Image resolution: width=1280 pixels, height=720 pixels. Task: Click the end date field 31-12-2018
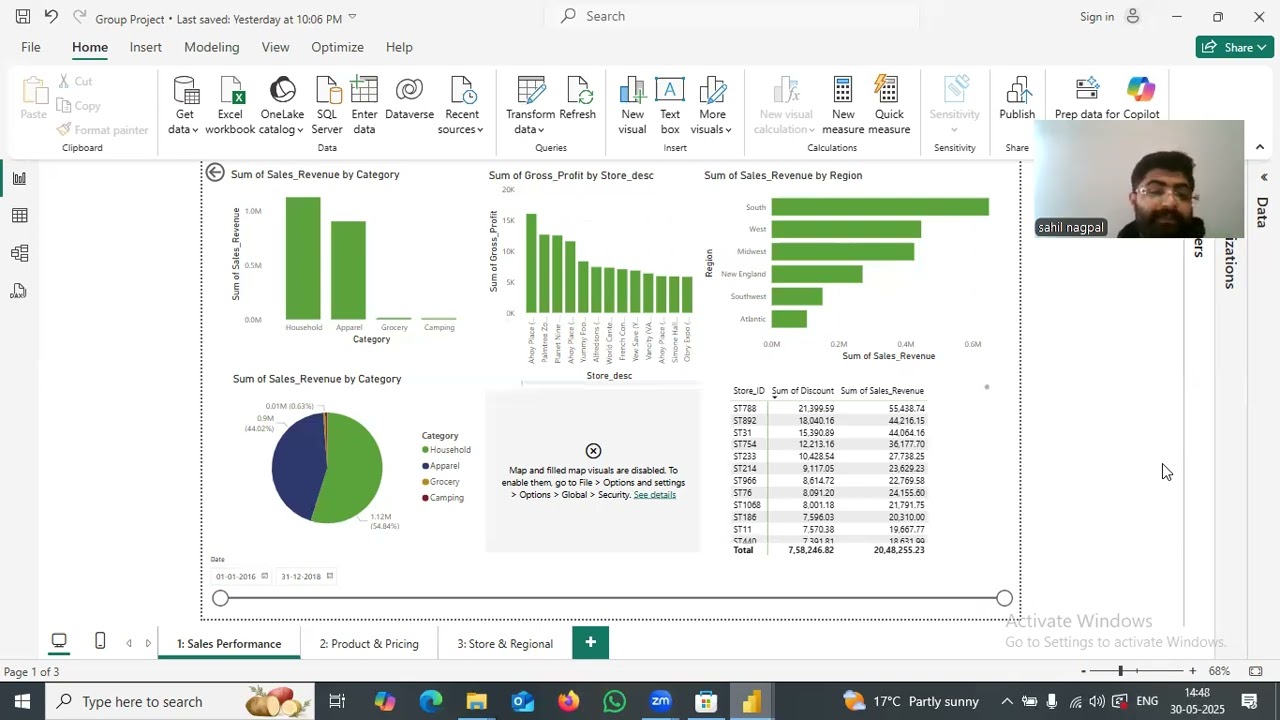306,577
